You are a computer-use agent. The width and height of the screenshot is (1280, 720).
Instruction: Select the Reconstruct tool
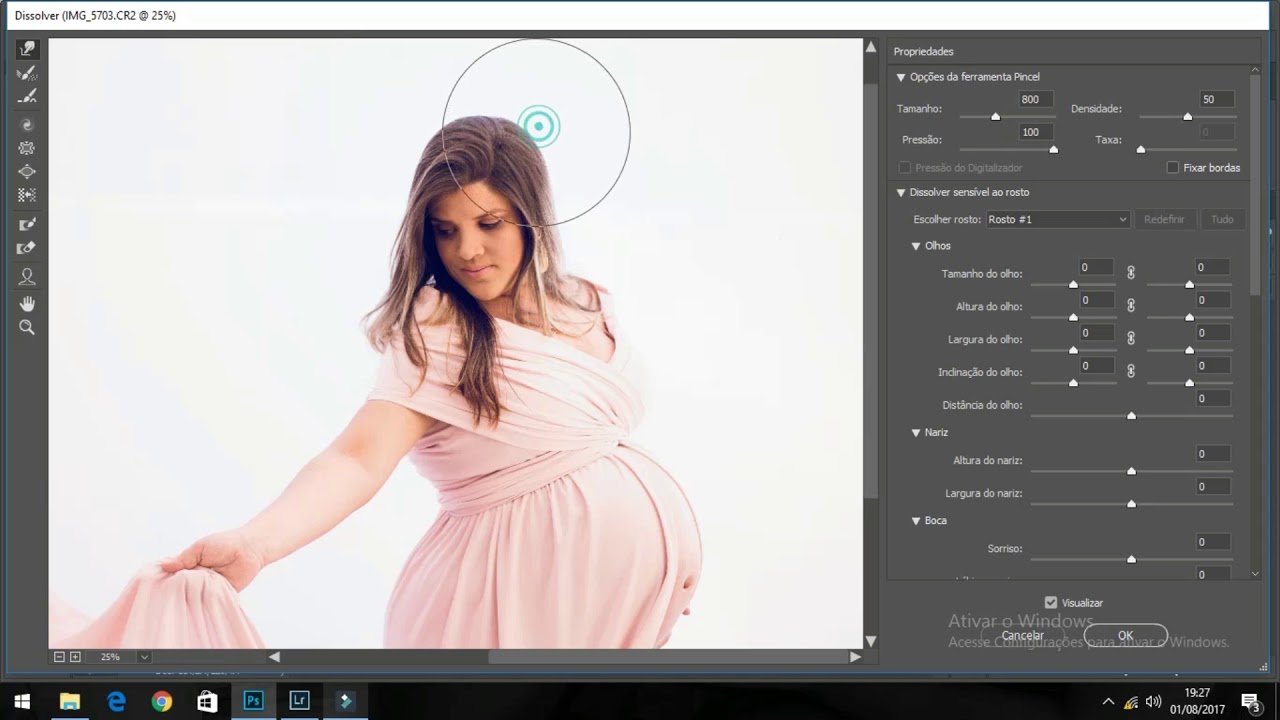click(x=27, y=73)
